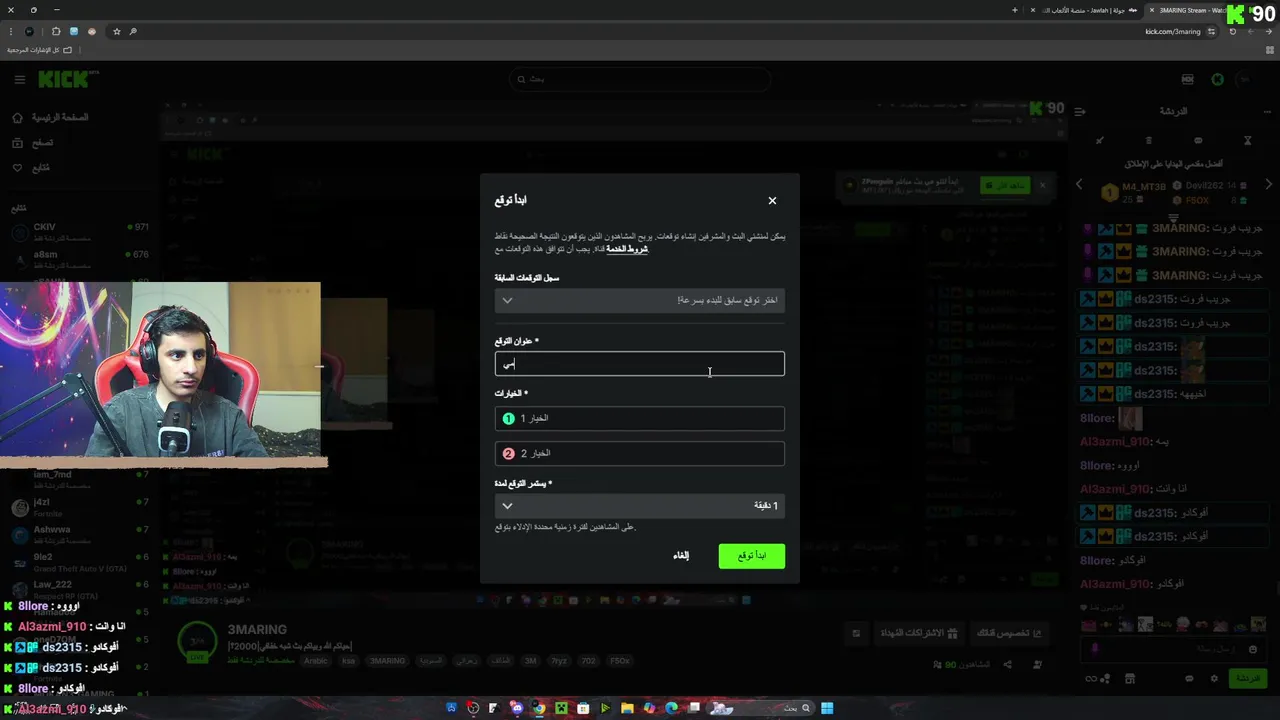1280x720 pixels.
Task: Open Microsoft Store from taskbar
Action: tap(583, 708)
